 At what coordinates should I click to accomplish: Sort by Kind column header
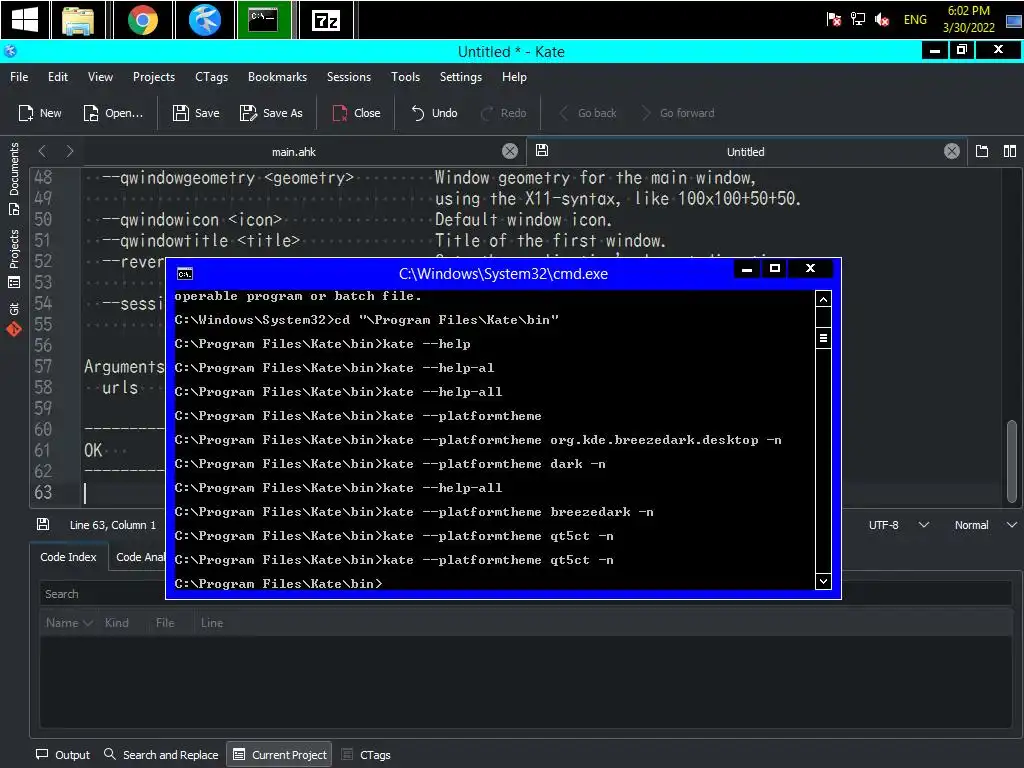[116, 623]
